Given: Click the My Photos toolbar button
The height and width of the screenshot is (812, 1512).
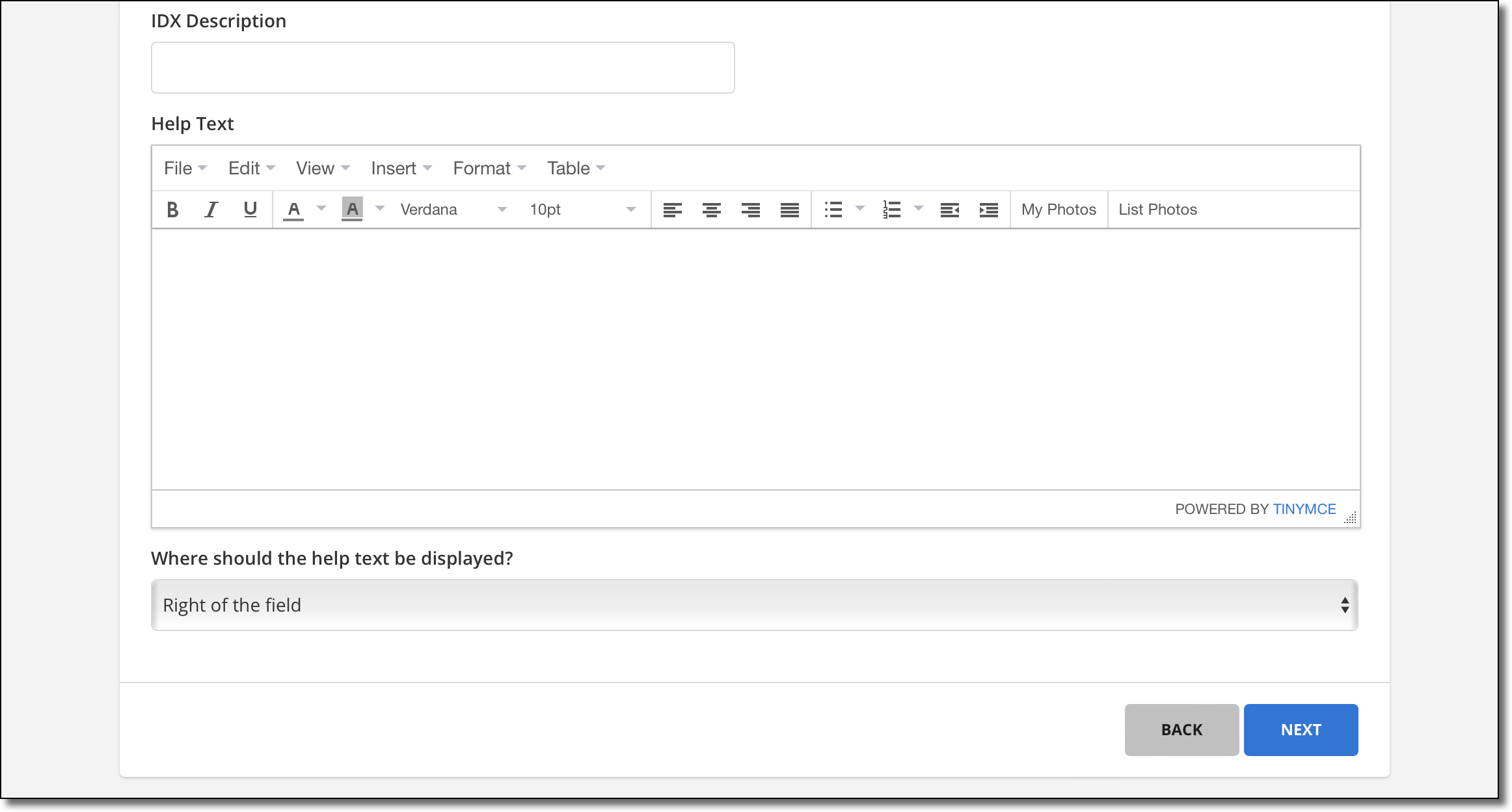Looking at the screenshot, I should point(1059,210).
